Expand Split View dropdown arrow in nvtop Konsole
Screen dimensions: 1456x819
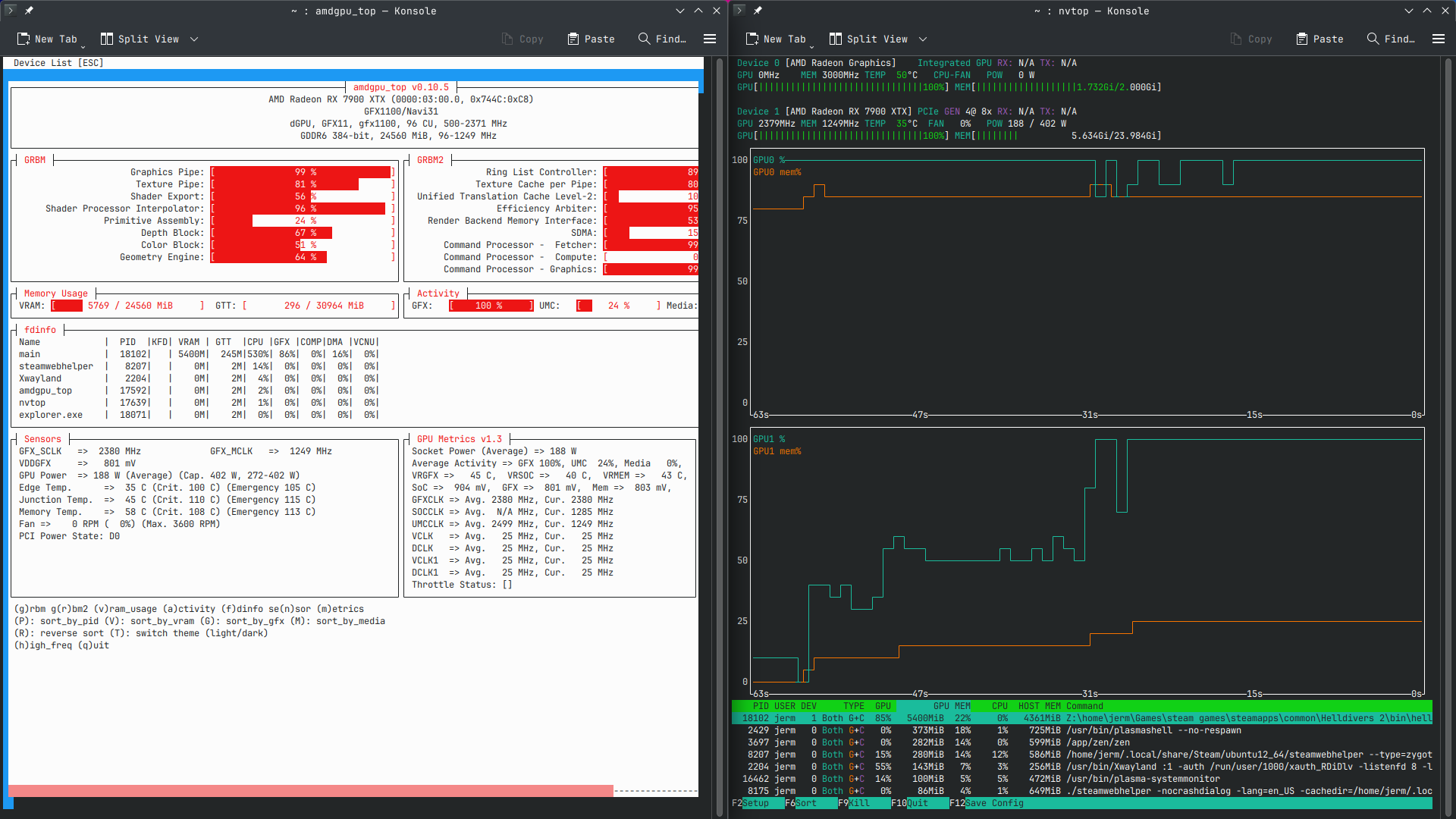click(x=923, y=39)
